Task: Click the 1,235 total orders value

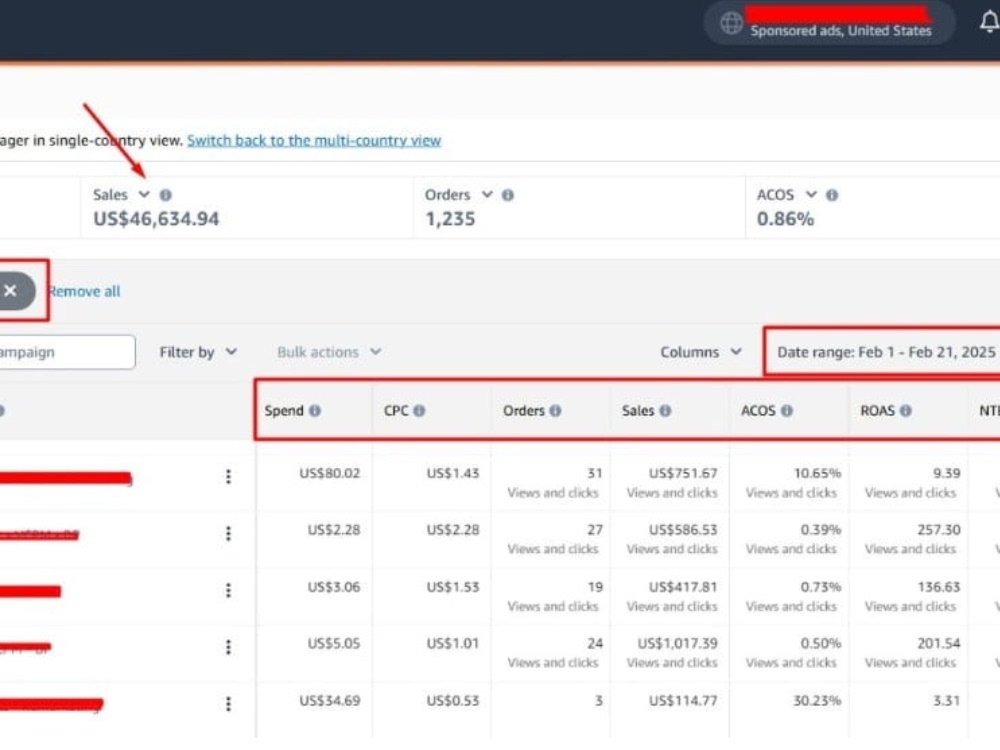Action: pos(450,219)
